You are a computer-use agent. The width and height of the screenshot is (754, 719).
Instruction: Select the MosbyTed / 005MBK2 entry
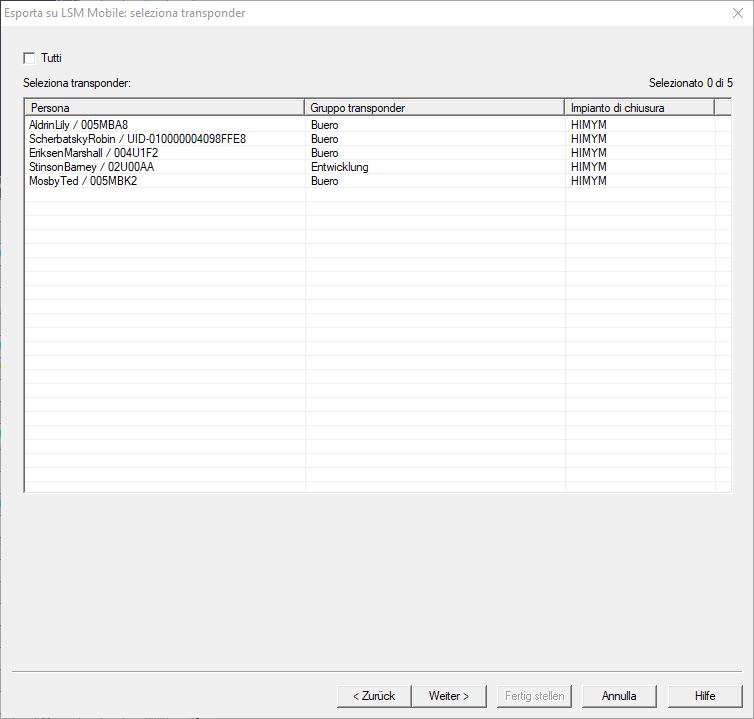83,181
